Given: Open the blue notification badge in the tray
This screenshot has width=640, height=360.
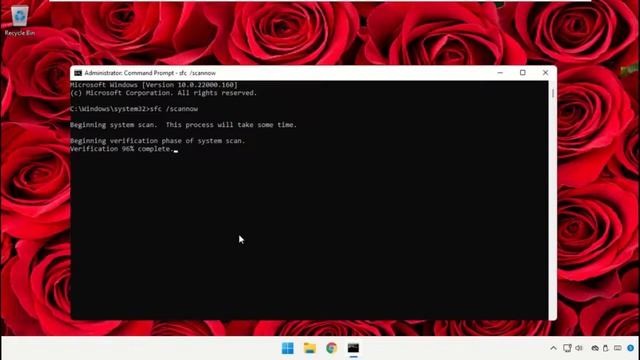Looking at the screenshot, I should (x=631, y=348).
